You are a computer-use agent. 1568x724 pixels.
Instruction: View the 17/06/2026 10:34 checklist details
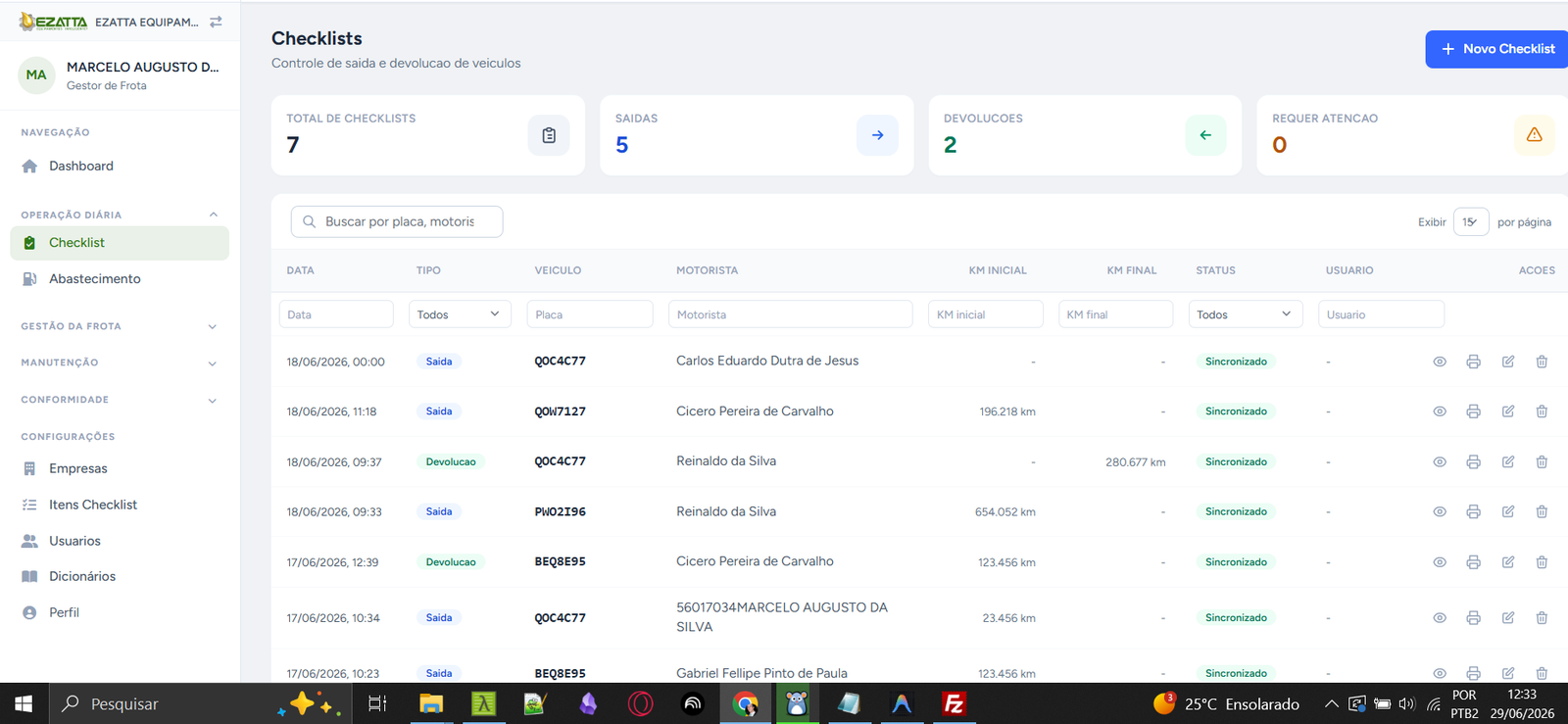[x=1440, y=618]
